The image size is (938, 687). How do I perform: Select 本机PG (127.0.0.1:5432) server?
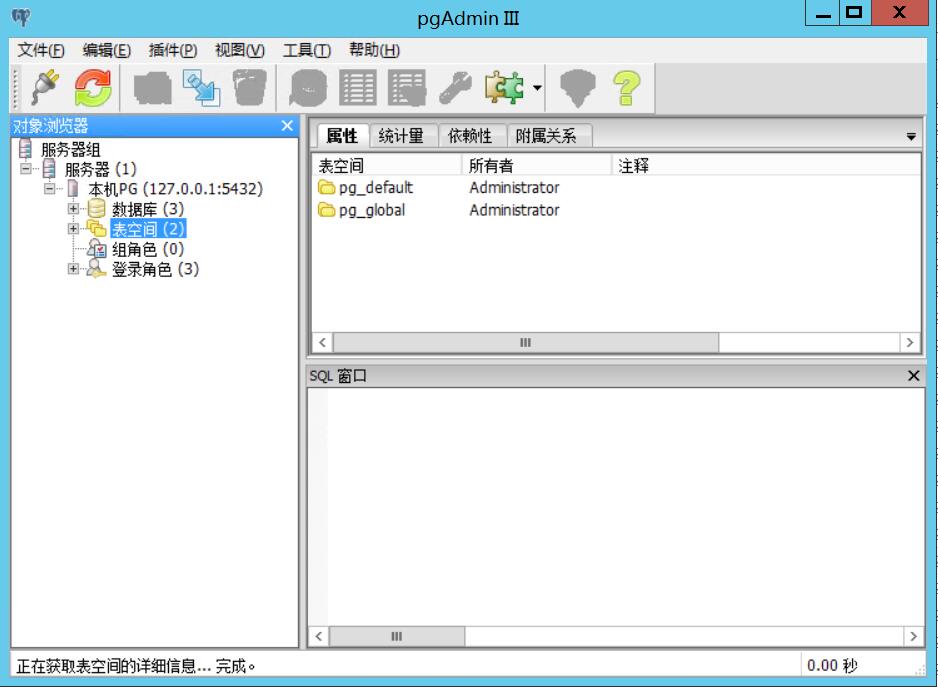[x=175, y=189]
